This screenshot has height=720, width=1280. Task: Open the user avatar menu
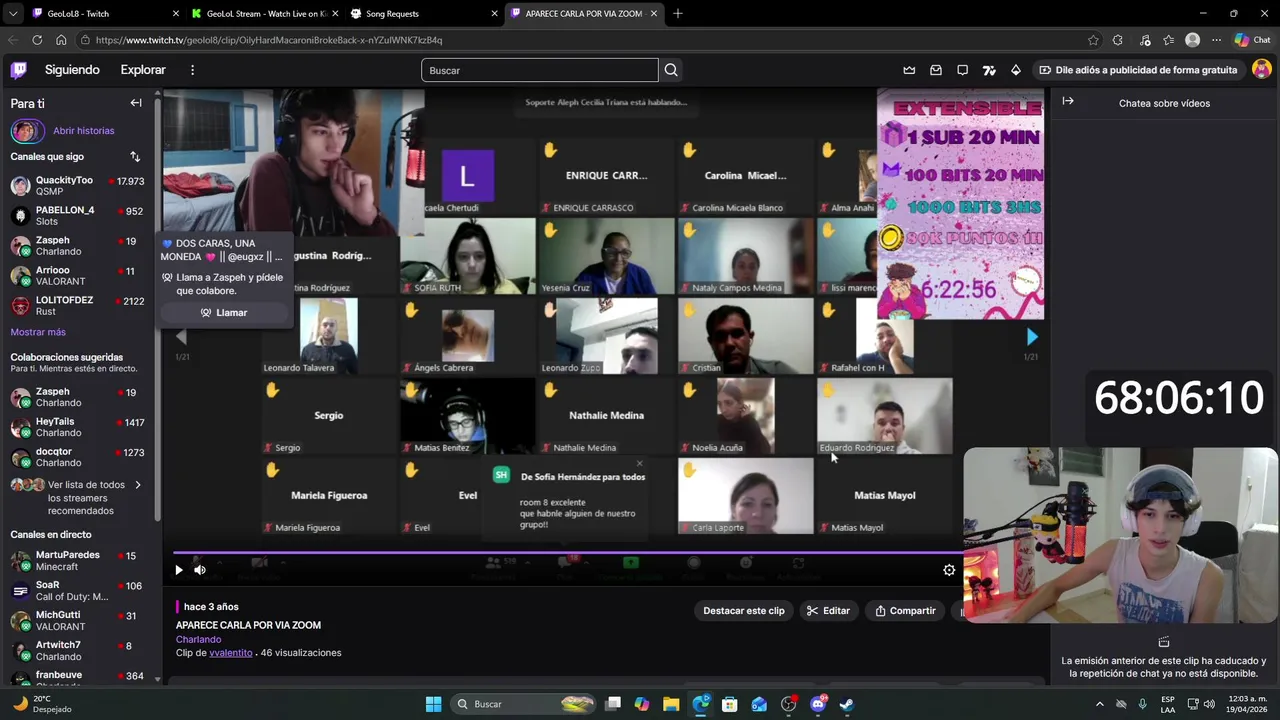[x=1262, y=70]
